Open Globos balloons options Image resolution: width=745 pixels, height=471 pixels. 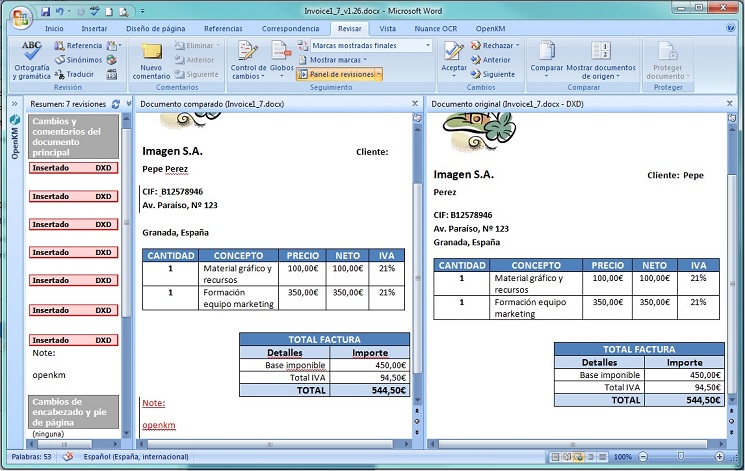coord(281,60)
